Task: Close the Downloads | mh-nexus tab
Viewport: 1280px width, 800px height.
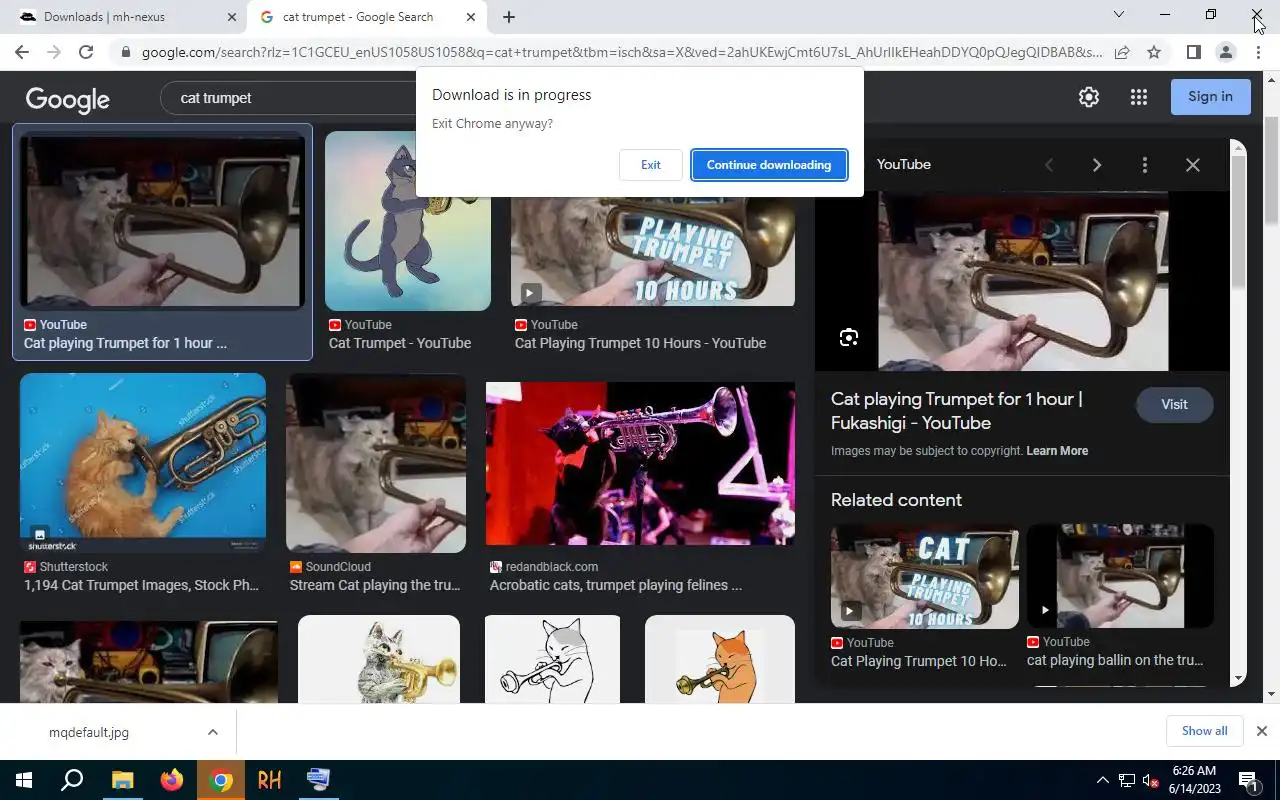Action: (232, 17)
